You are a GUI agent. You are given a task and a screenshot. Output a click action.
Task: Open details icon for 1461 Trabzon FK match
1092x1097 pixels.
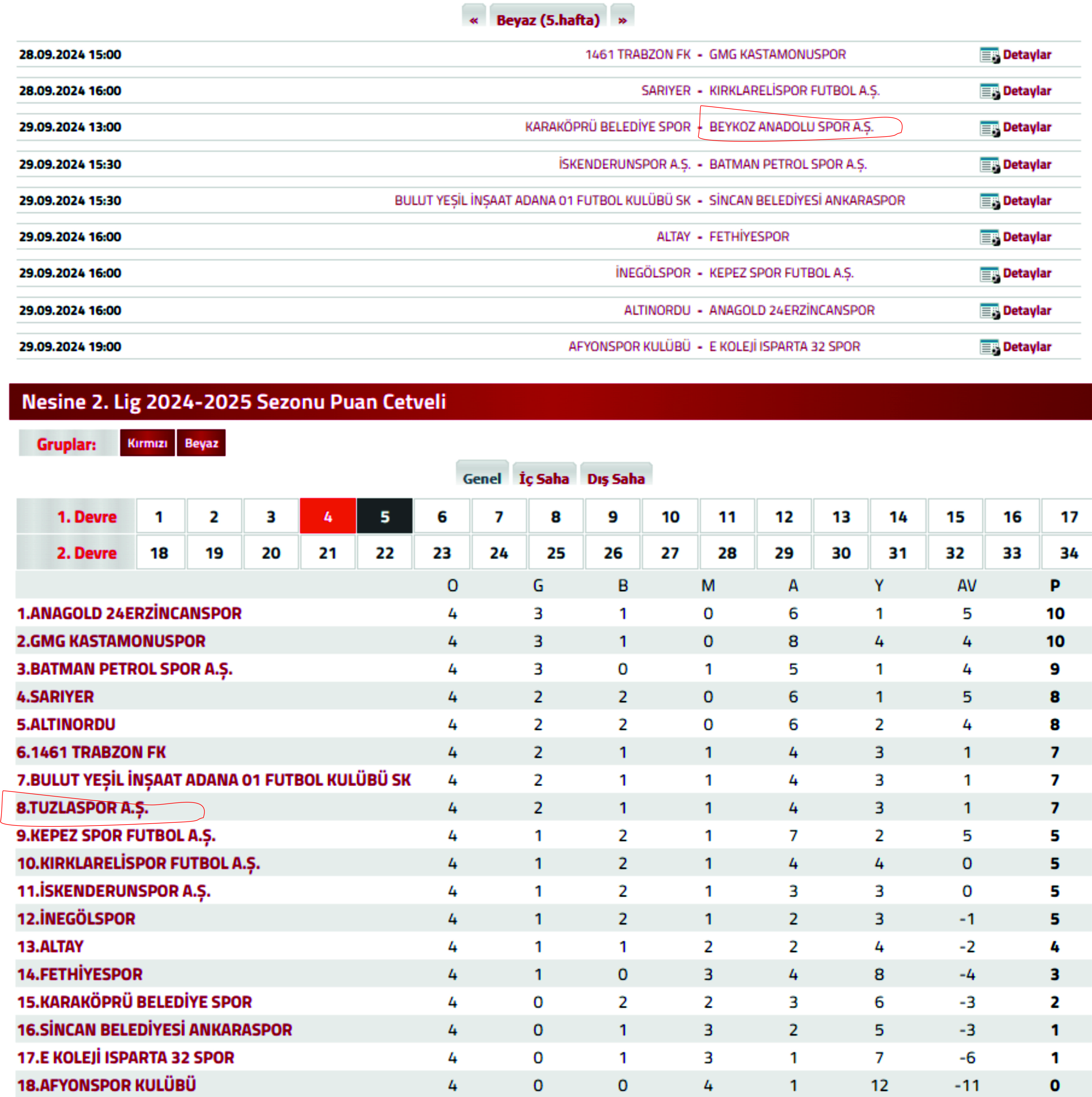[990, 55]
